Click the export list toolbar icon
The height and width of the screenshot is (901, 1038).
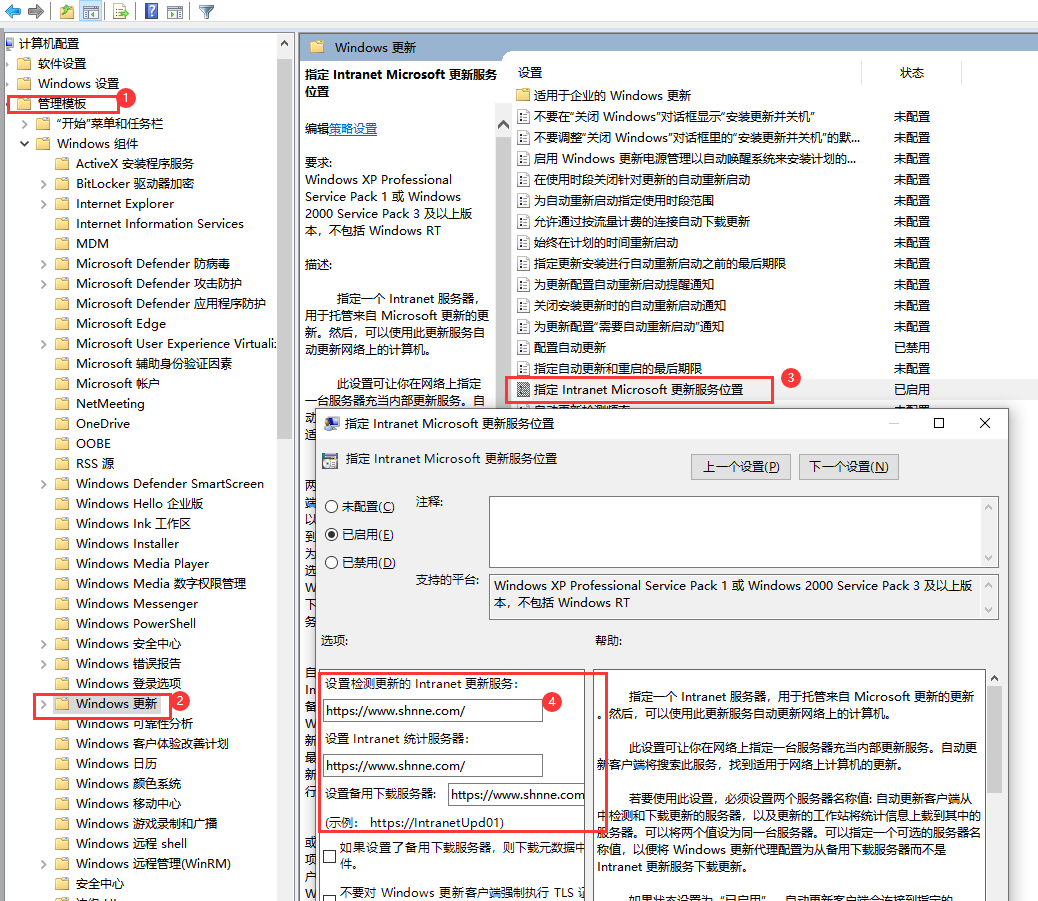click(120, 11)
